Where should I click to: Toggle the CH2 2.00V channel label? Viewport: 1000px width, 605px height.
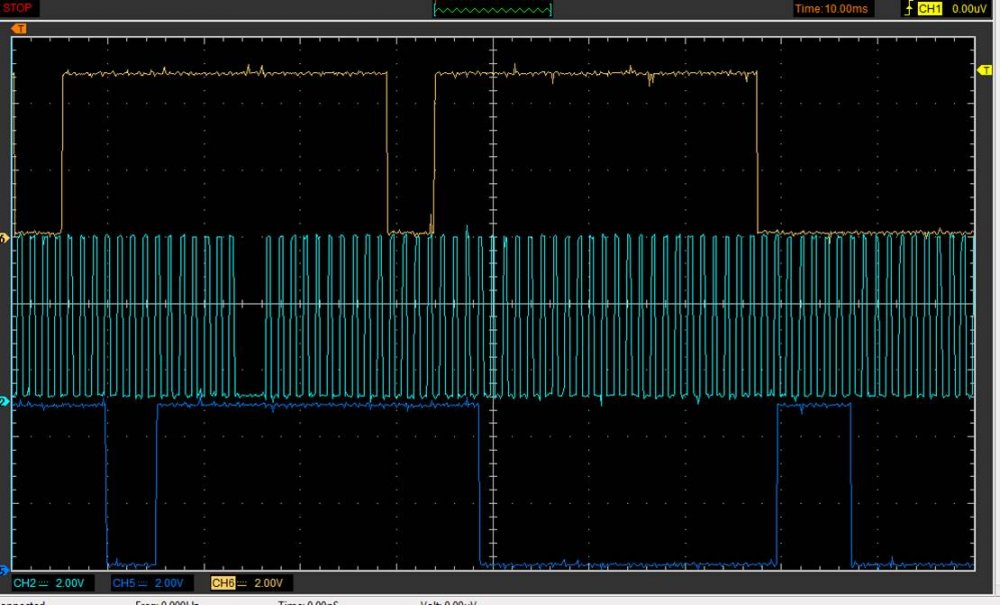(x=50, y=583)
